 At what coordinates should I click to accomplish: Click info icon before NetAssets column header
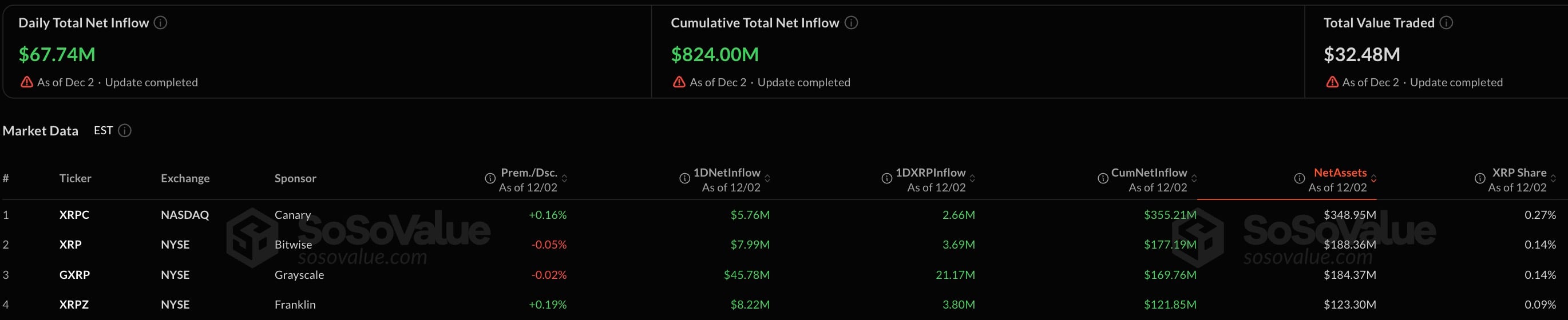coord(1300,178)
